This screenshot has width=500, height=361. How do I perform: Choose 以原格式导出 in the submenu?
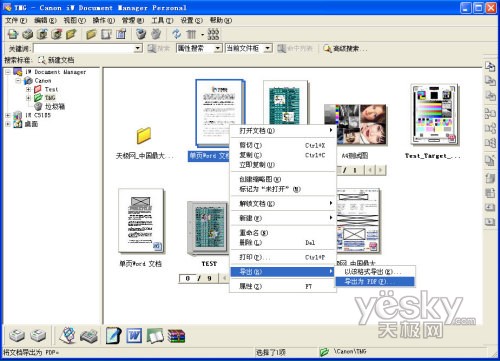point(375,272)
